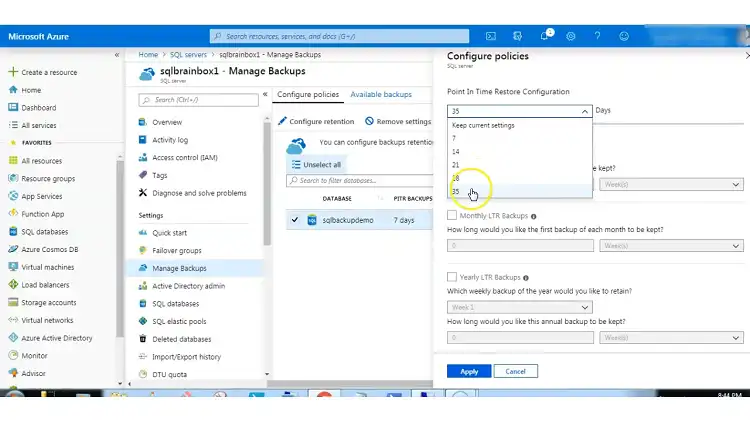The width and height of the screenshot is (750, 421).
Task: Click the Cancel button
Action: pos(515,371)
